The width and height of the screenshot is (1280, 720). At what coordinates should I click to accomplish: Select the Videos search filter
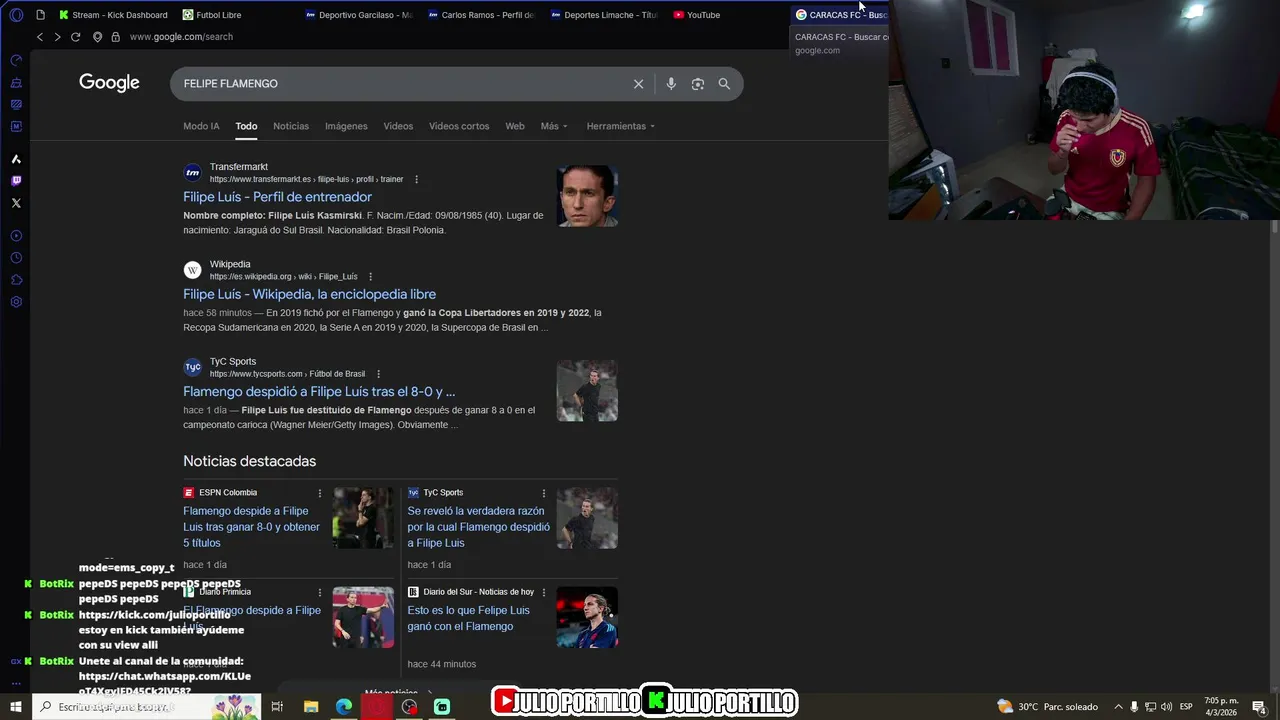[x=398, y=126]
